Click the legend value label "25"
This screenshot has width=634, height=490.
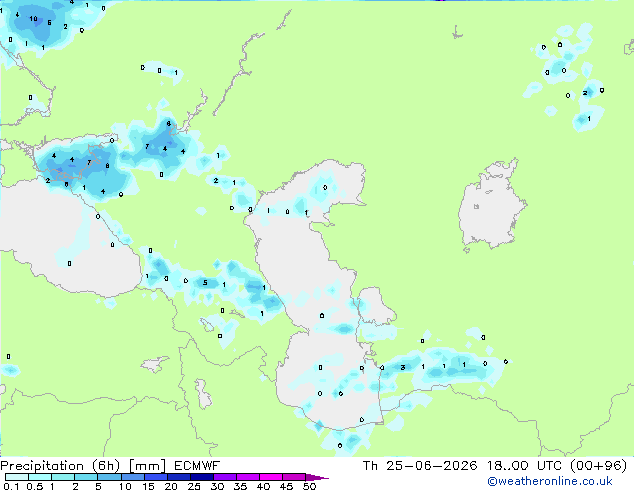pyautogui.click(x=194, y=486)
